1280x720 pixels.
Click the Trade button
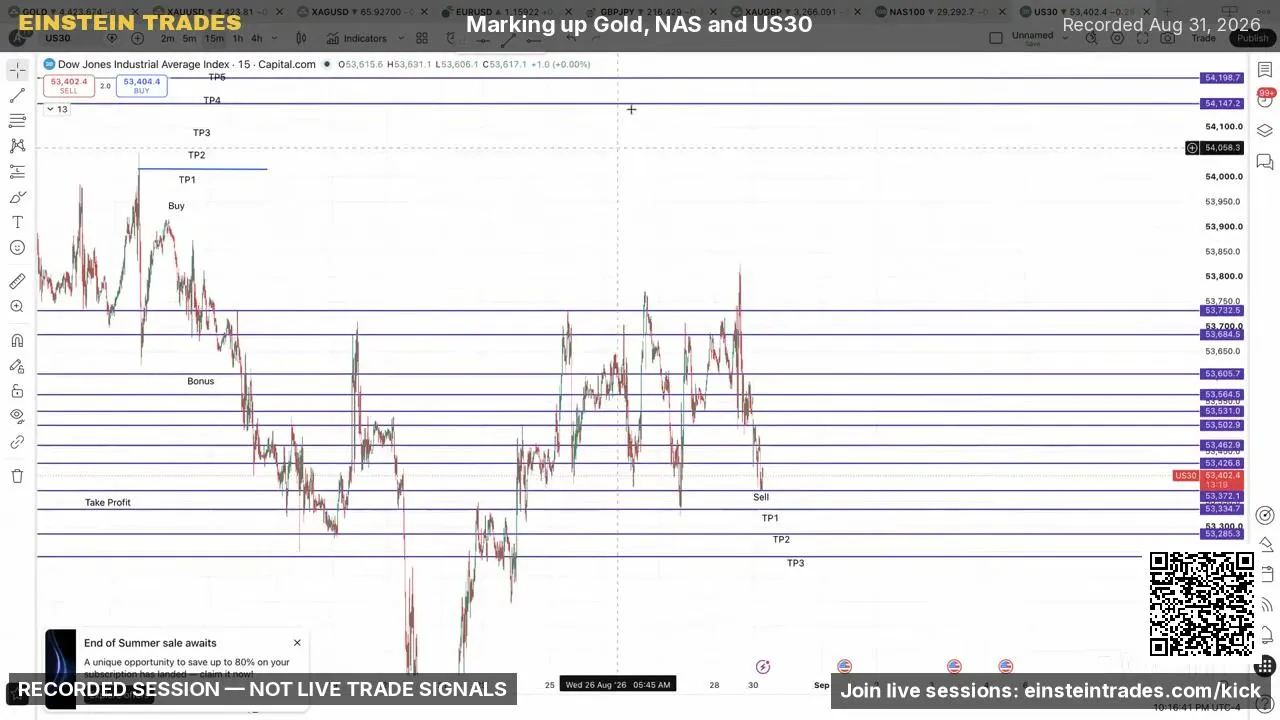point(1203,38)
